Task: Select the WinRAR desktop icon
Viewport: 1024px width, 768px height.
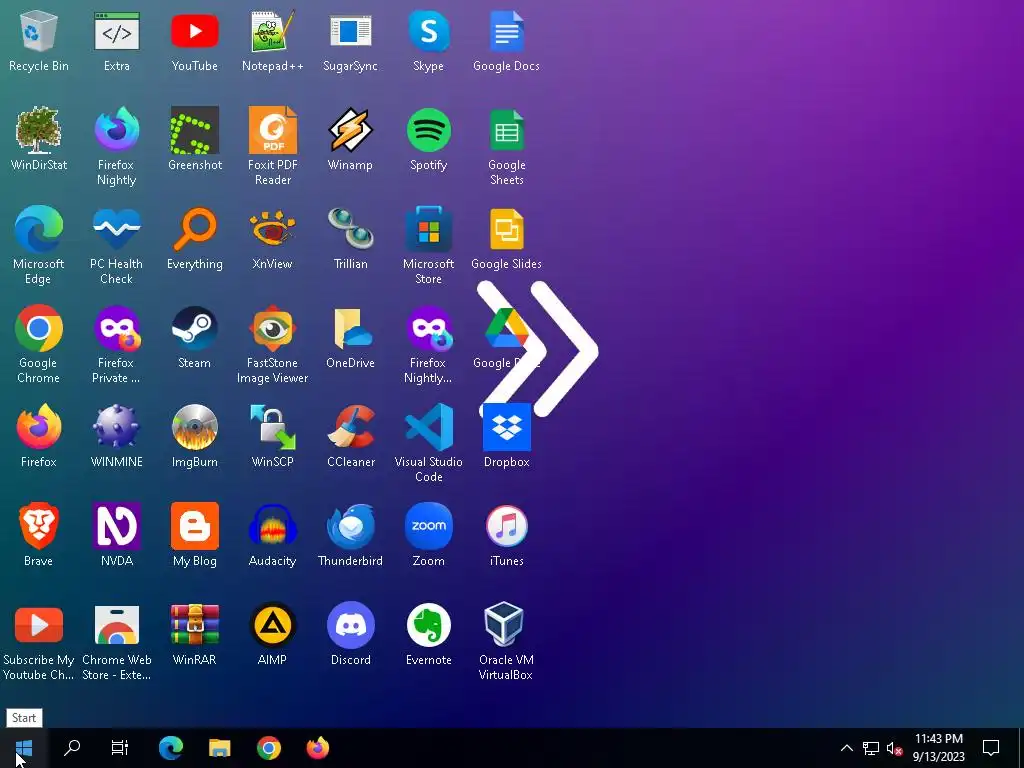Action: tap(195, 625)
